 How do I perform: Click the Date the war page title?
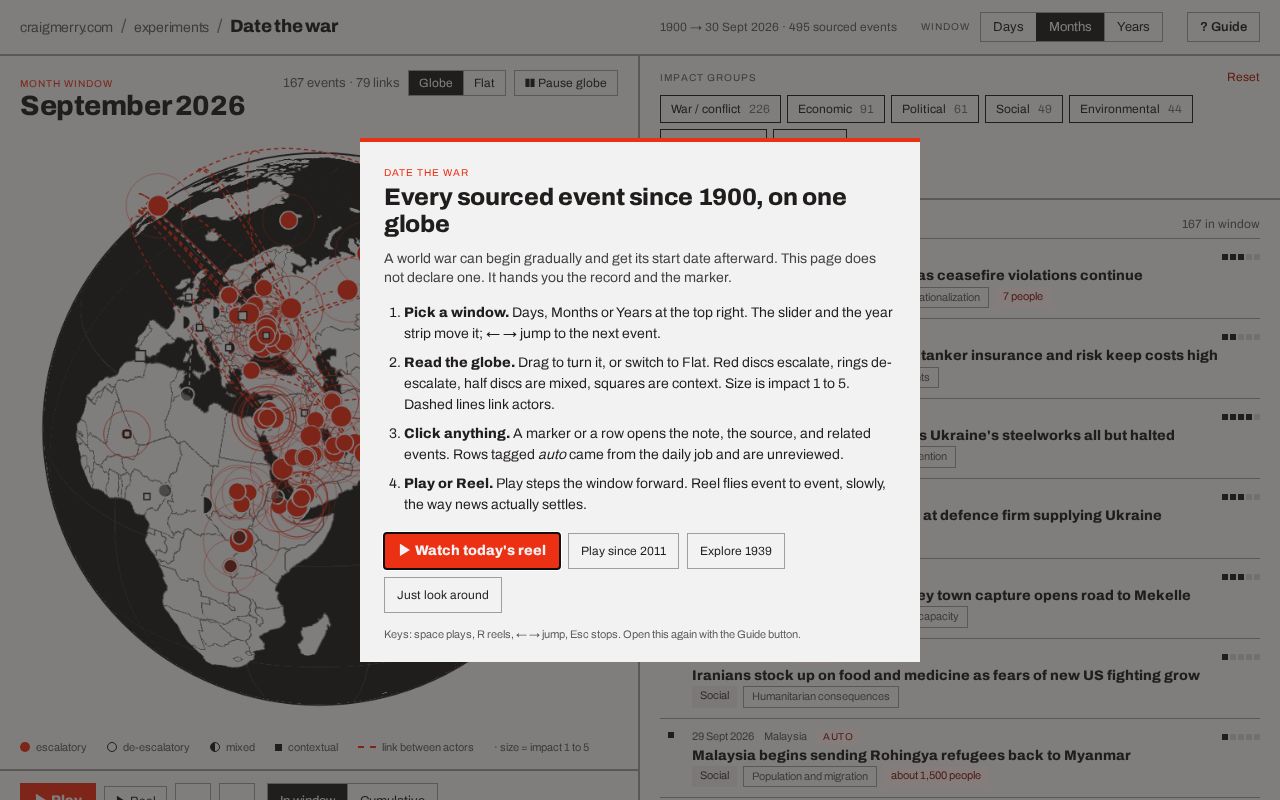tap(284, 27)
